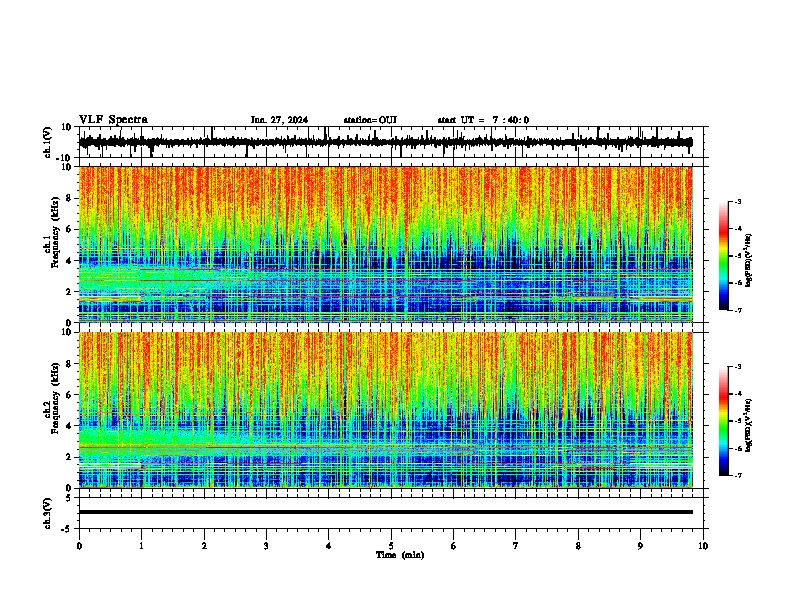Click the date "Jan. 27, 2024" in the header
The image size is (792, 612).
coord(279,120)
